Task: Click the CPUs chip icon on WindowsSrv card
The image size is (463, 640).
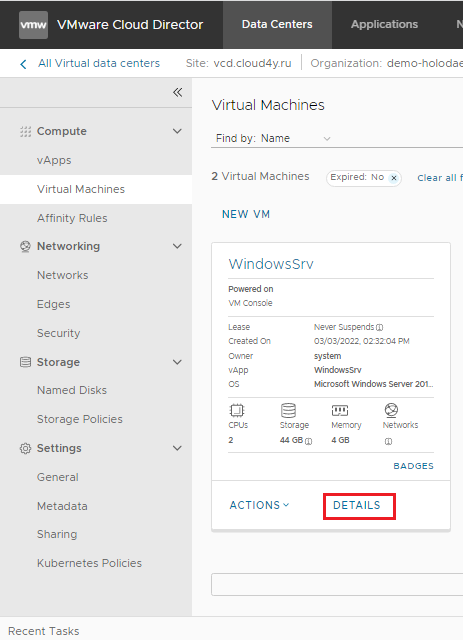Action: click(237, 409)
